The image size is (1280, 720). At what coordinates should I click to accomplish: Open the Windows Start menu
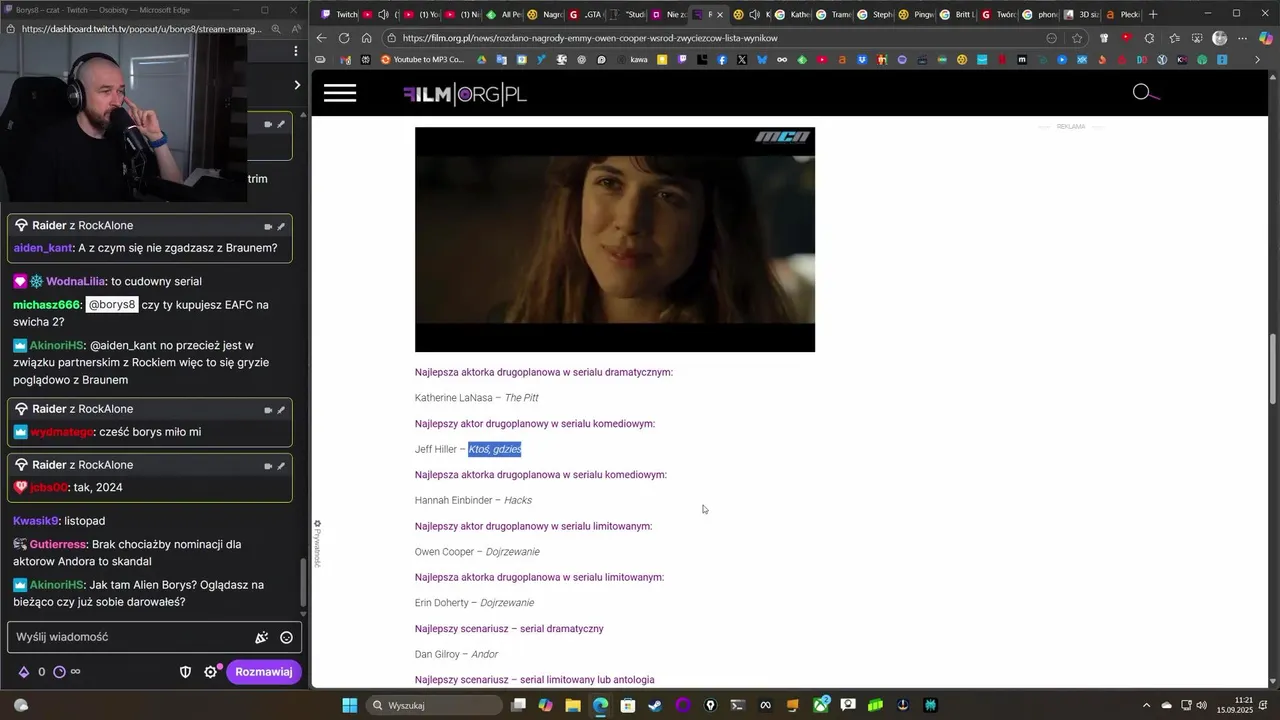349,705
